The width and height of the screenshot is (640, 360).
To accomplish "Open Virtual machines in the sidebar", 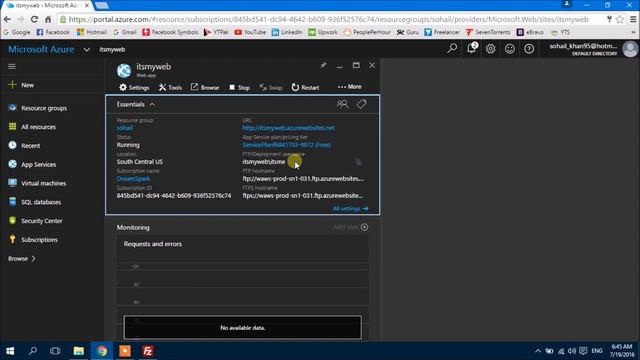I will pyautogui.click(x=37, y=183).
